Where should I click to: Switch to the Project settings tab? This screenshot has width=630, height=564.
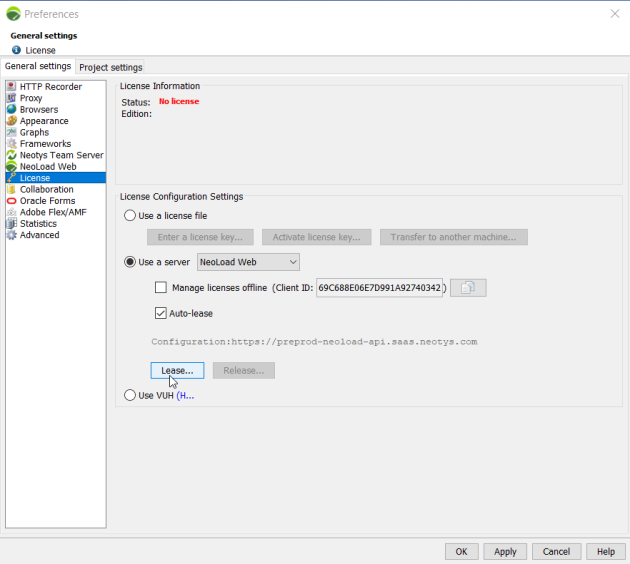111,67
